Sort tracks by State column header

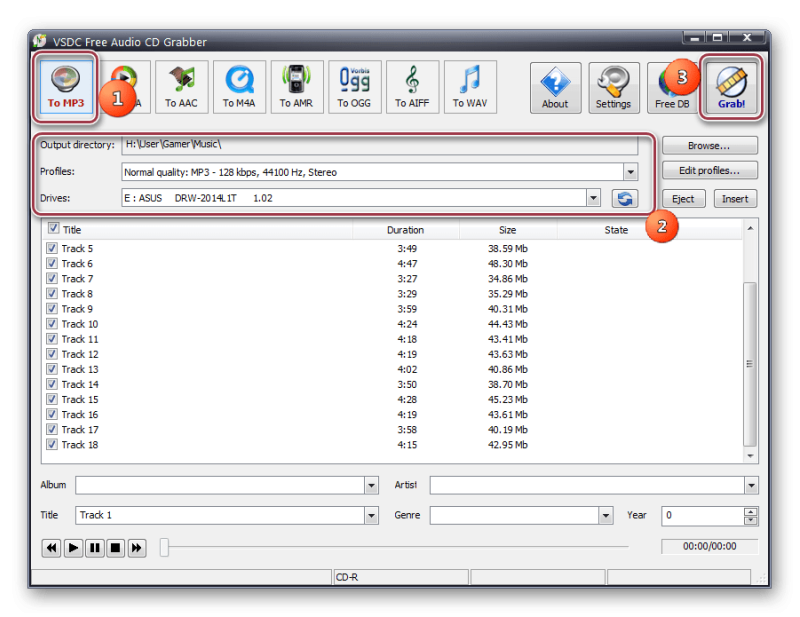(x=616, y=230)
